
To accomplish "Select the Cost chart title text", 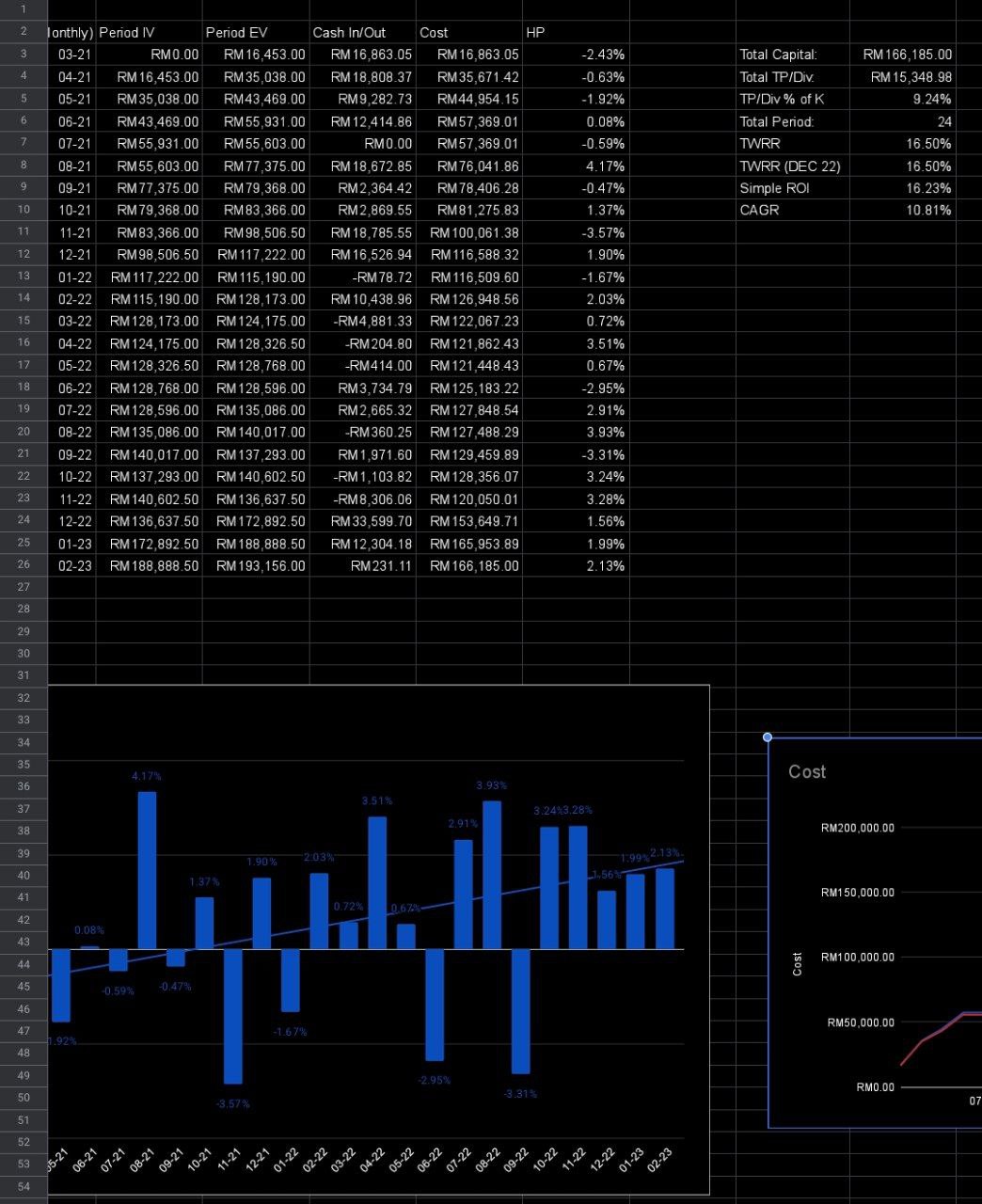I will click(807, 771).
